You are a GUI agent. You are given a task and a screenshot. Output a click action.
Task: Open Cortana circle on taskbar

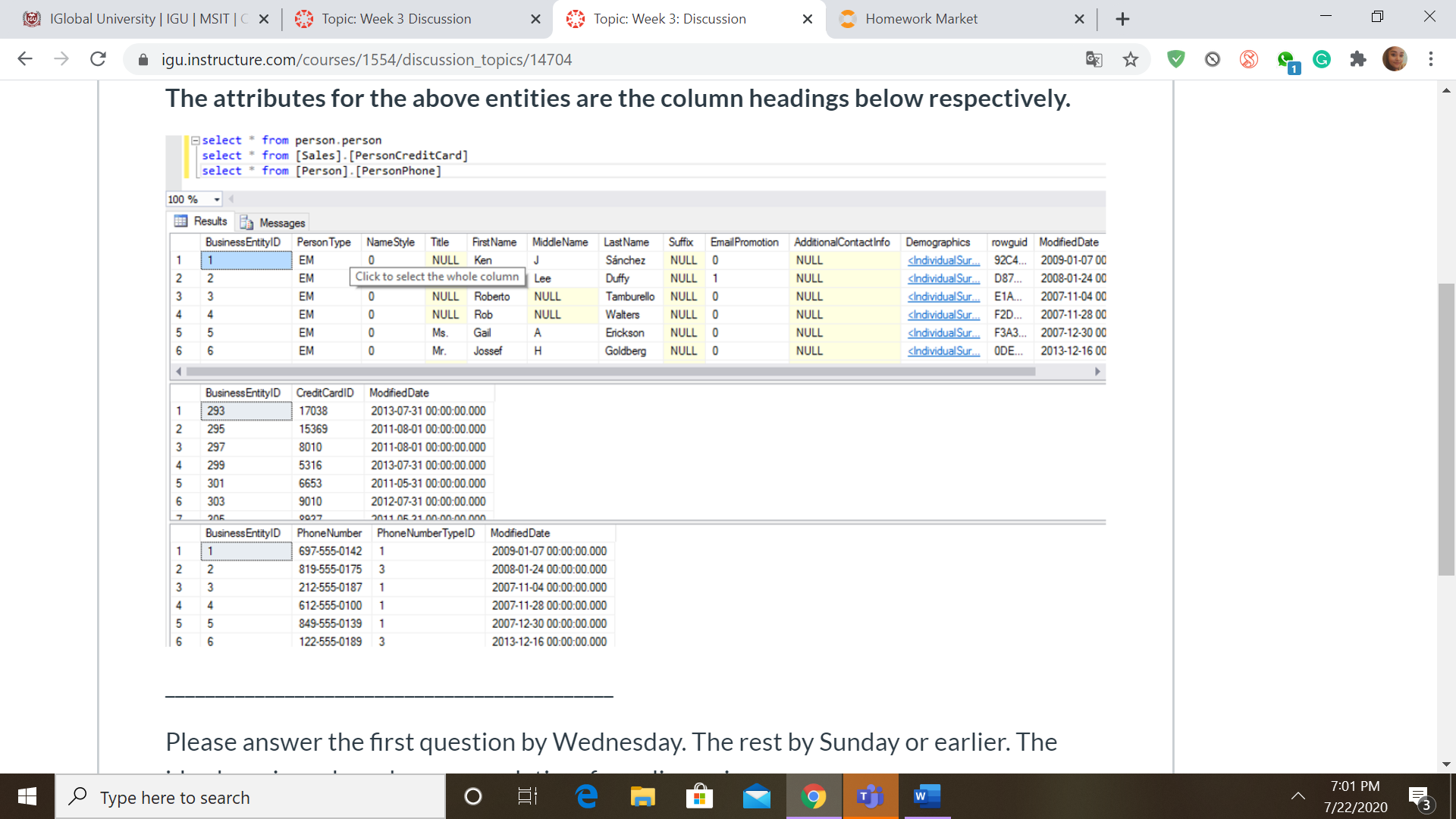473,796
